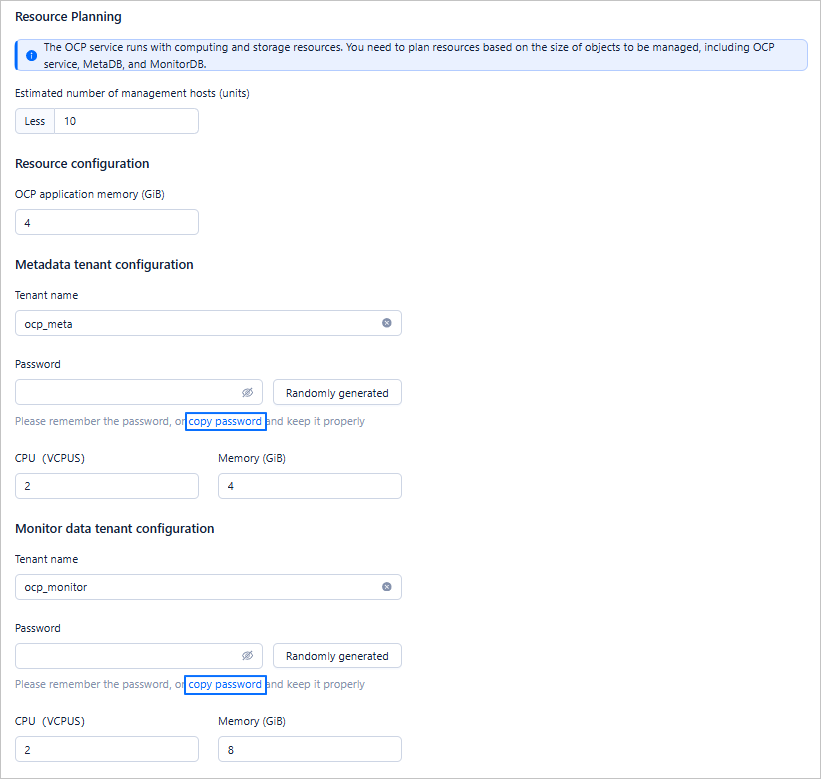Viewport: 821px width, 779px height.
Task: Copy password link under monitor data tenant
Action: coord(225,685)
